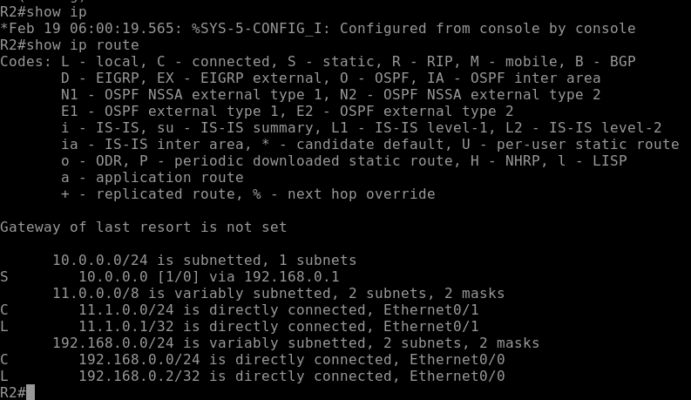Click '192.168.0.0/24 is variably subnetted' line

pyautogui.click(x=296, y=343)
